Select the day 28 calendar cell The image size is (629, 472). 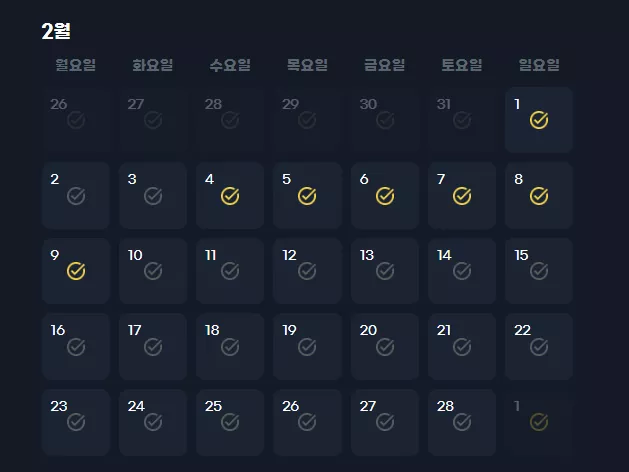pos(462,422)
